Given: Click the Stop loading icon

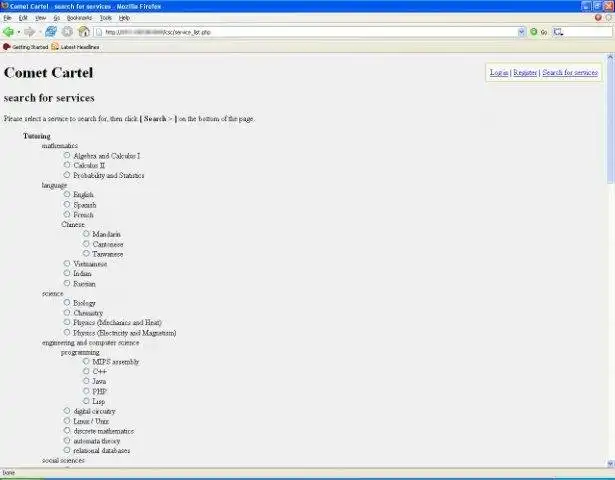Looking at the screenshot, I should click(67, 32).
